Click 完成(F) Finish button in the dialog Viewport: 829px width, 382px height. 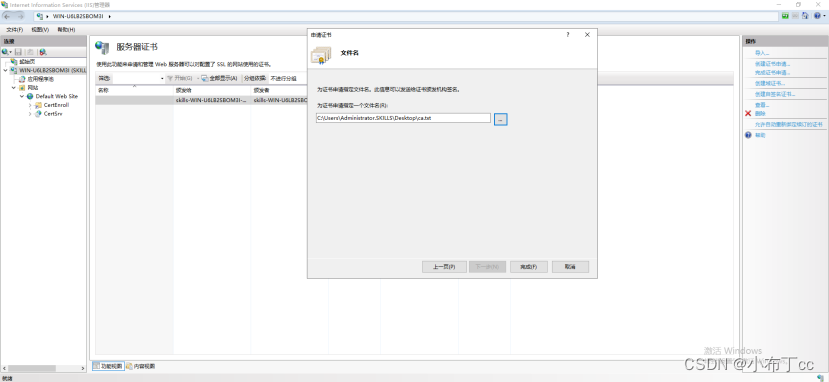528,267
